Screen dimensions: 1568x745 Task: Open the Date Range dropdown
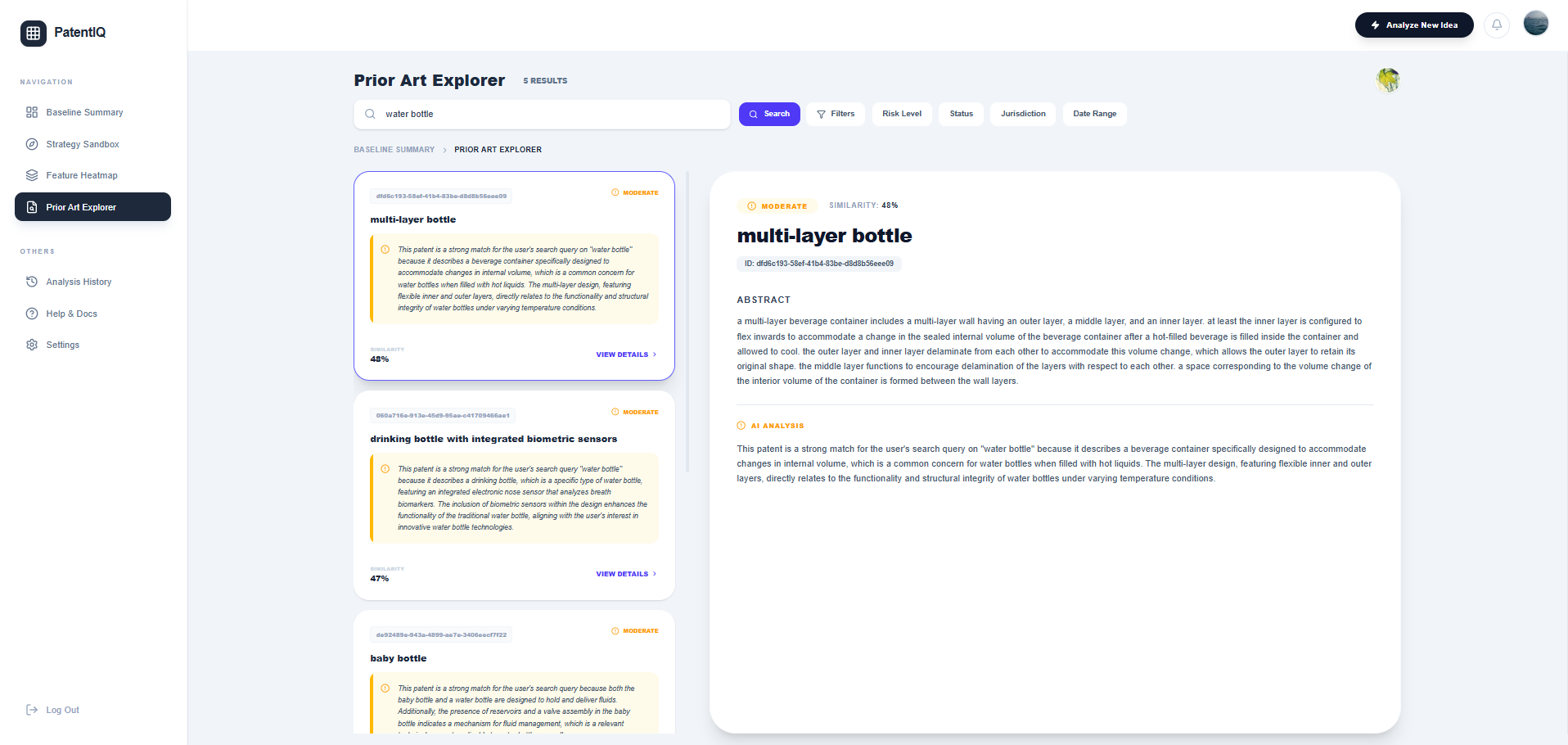(x=1095, y=114)
